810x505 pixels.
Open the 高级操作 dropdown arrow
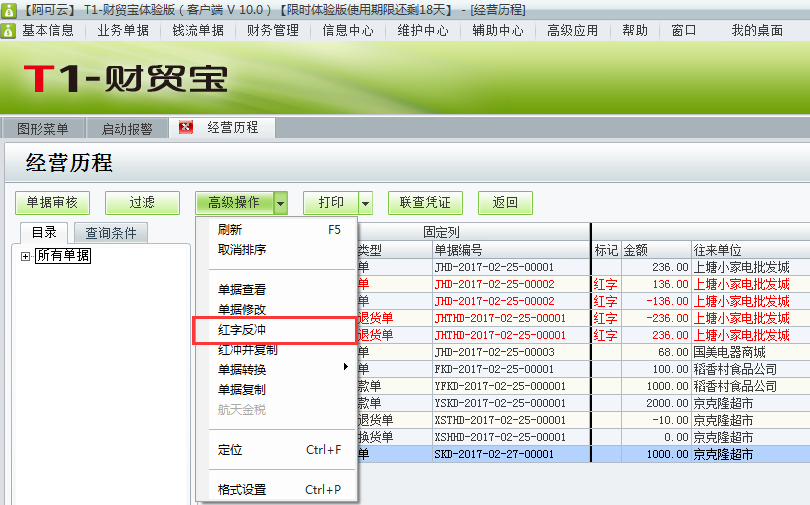280,203
